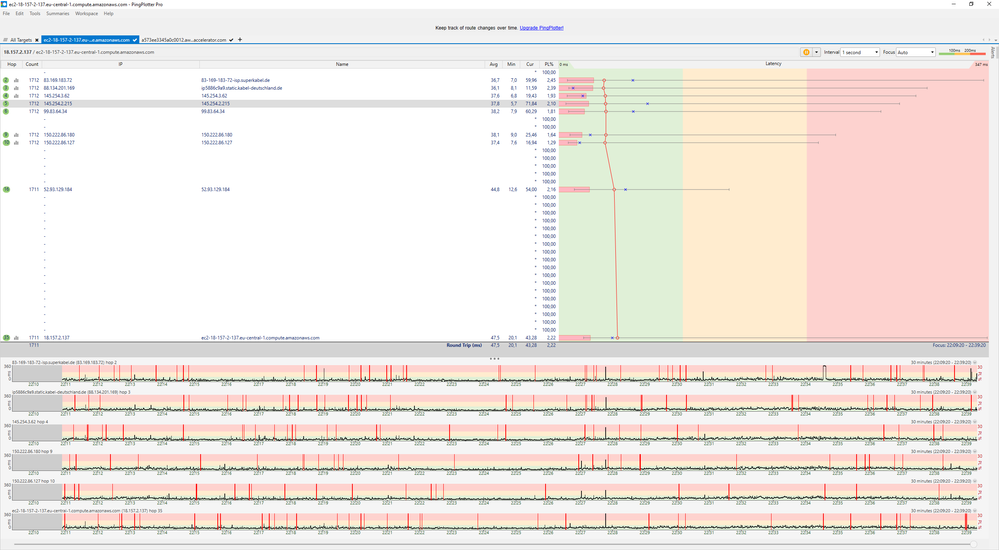Viewport: 999px width, 550px height.
Task: Click the horizontal scrollbar at window bottom
Action: point(494,545)
